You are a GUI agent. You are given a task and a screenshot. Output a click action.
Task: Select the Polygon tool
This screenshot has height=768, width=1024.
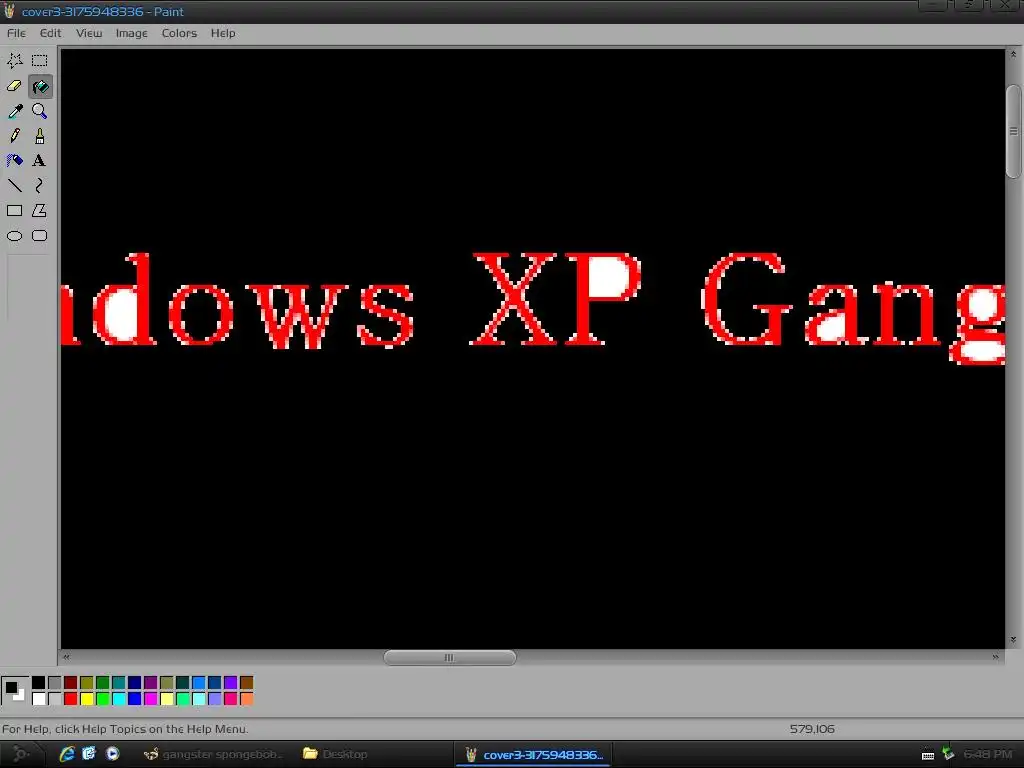coord(40,210)
